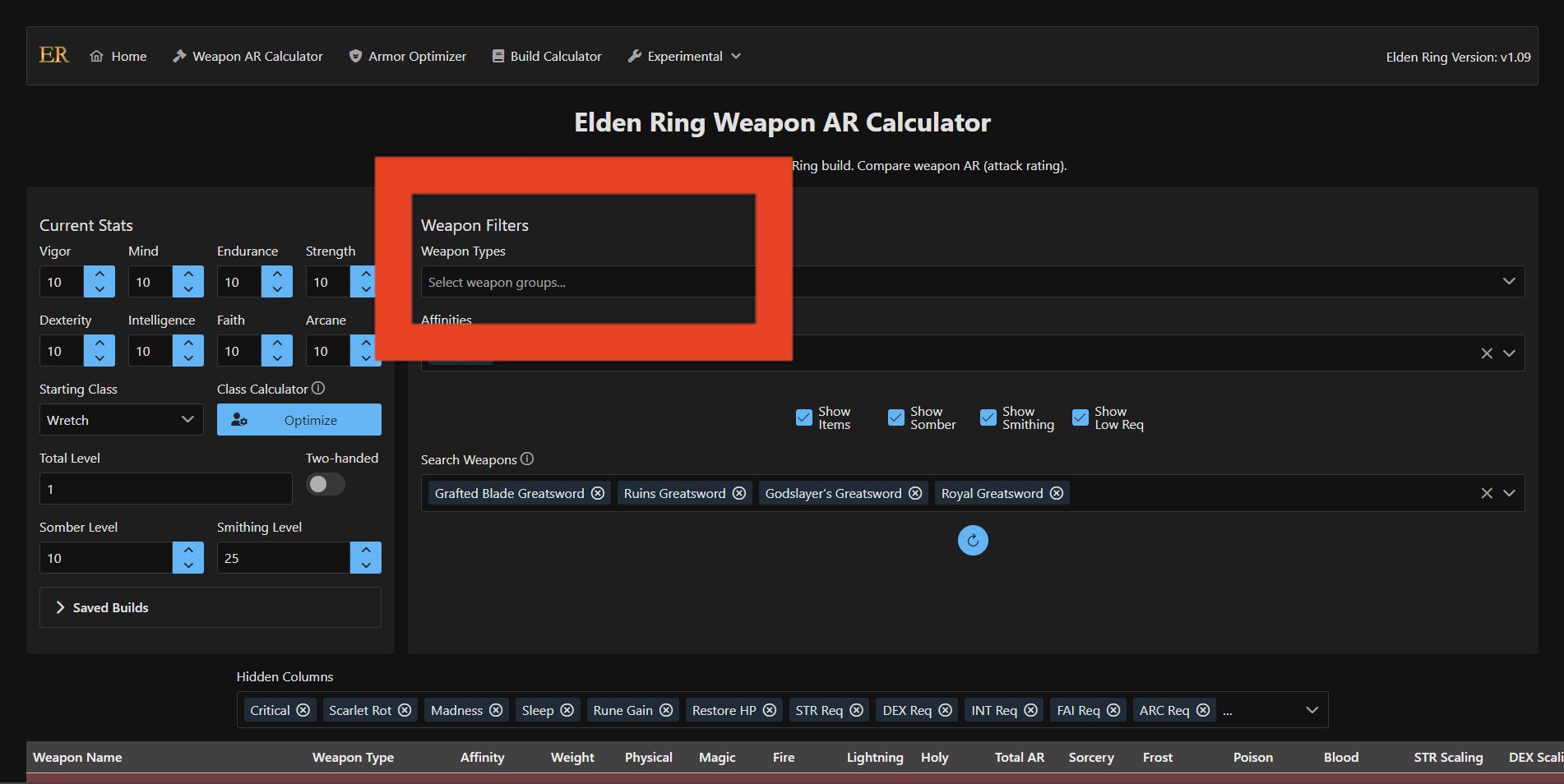The height and width of the screenshot is (784, 1564).
Task: Expand the Hidden Columns dropdown chevron
Action: (1310, 709)
